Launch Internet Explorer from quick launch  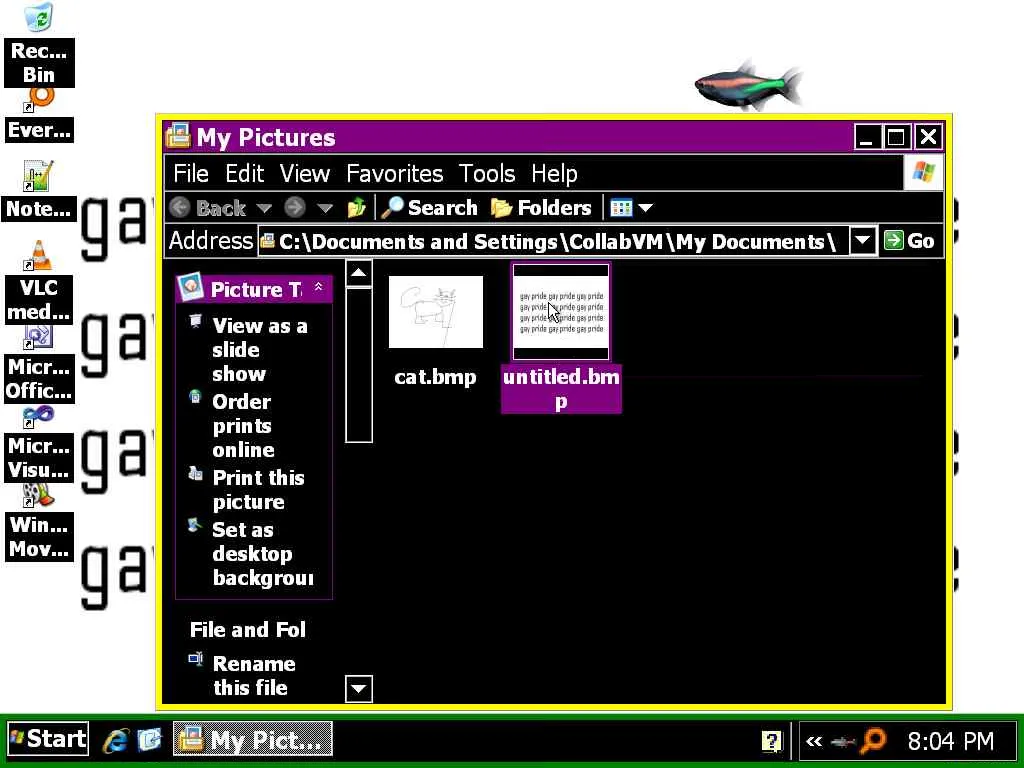tap(116, 740)
